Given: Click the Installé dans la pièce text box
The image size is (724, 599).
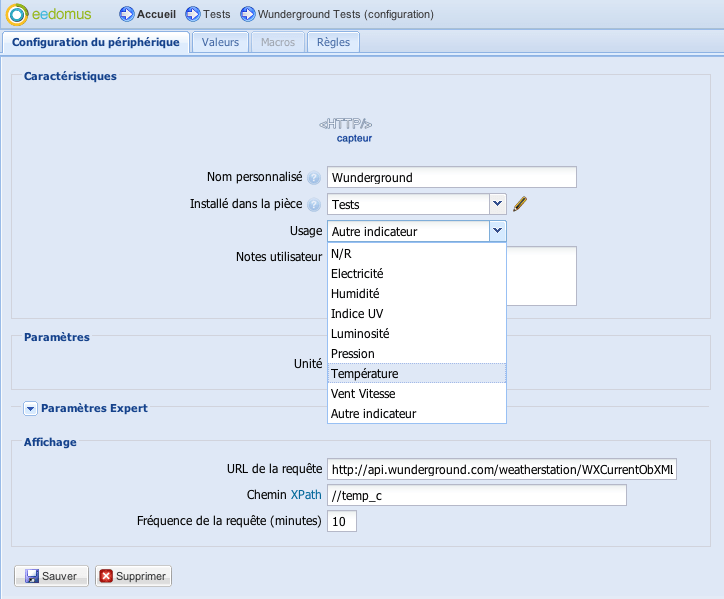Looking at the screenshot, I should pos(409,204).
